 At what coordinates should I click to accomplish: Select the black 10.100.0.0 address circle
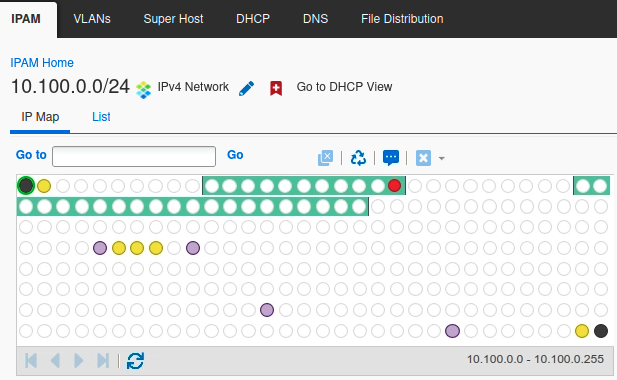pyautogui.click(x=26, y=185)
